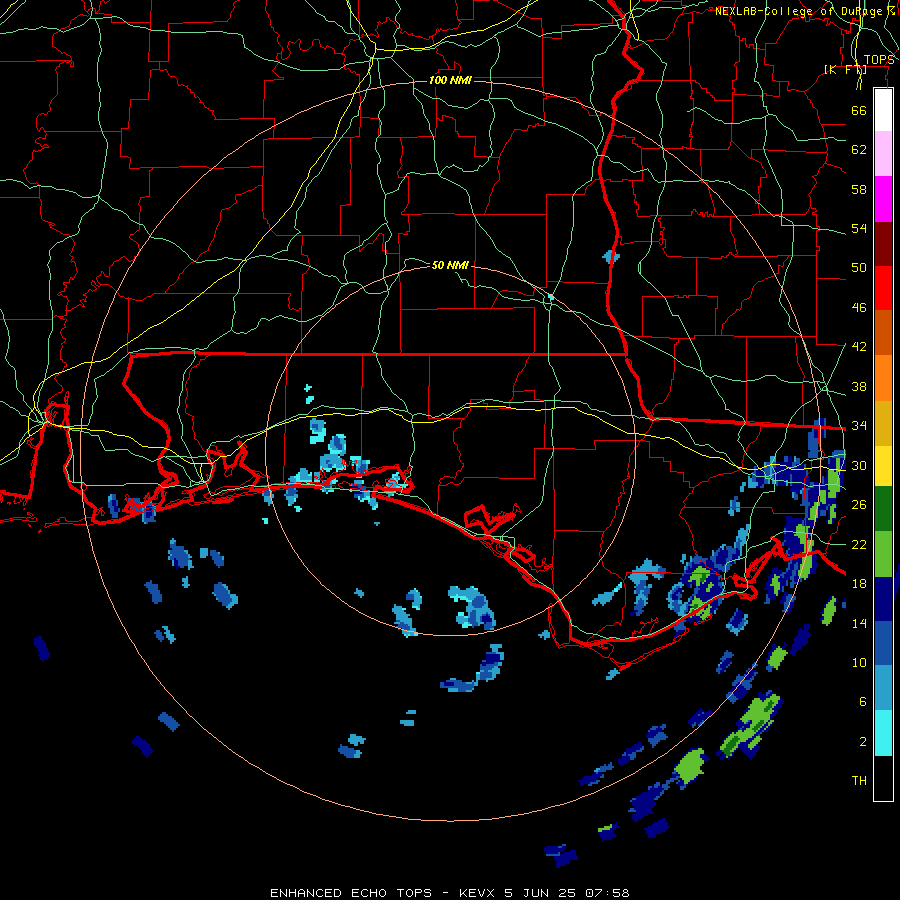Click the "46" scale label
The height and width of the screenshot is (900, 900).
pos(859,308)
